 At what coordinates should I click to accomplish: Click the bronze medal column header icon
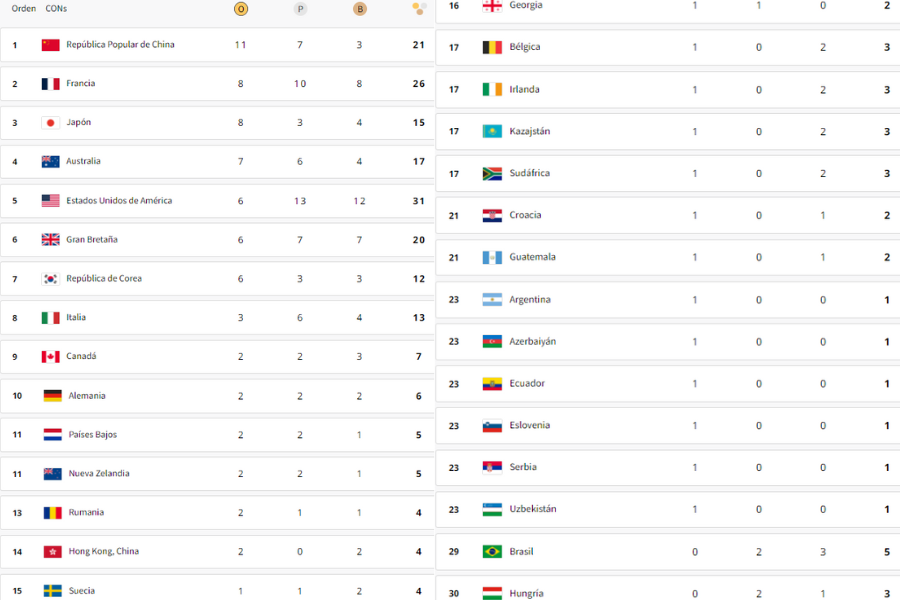[x=360, y=9]
